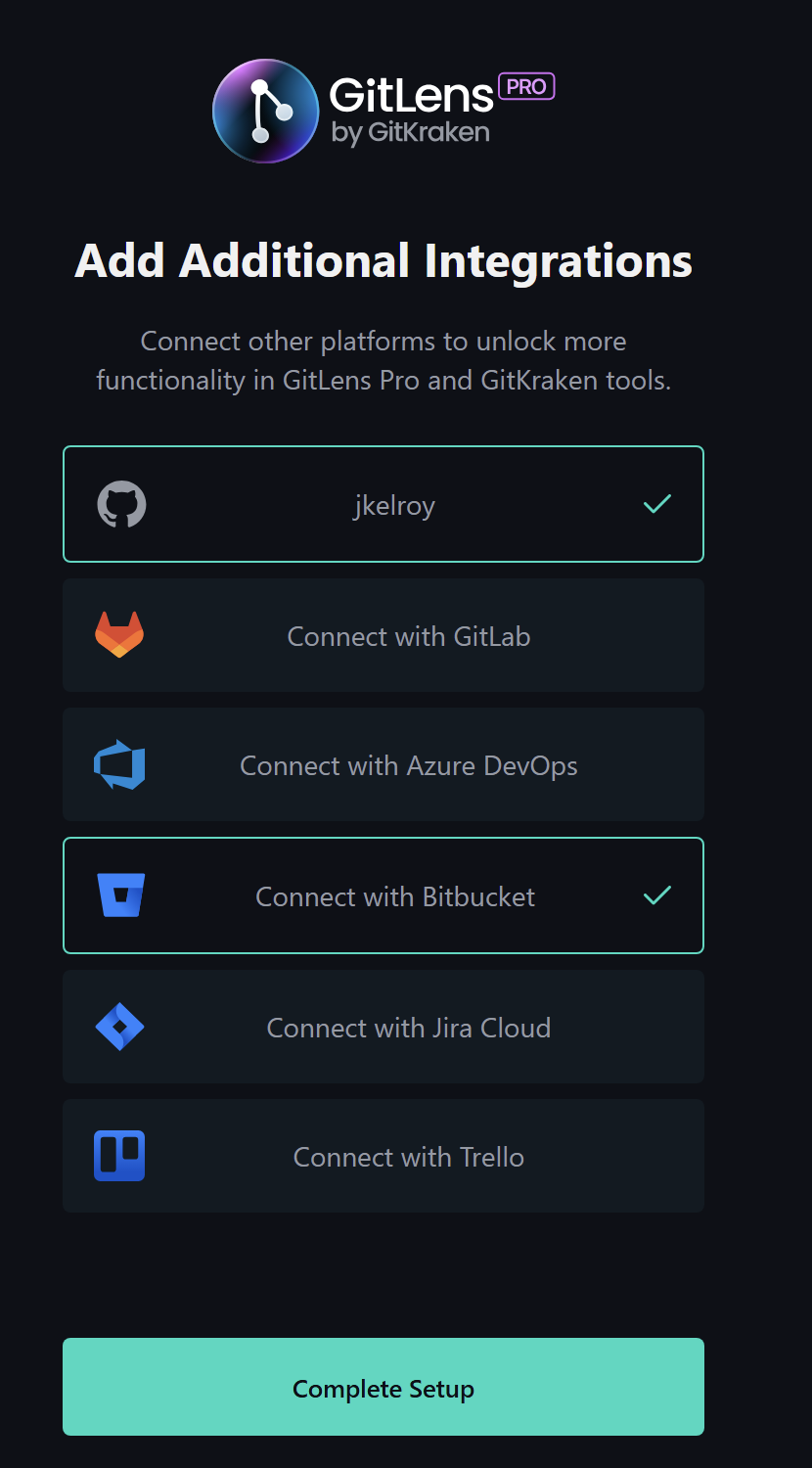812x1468 pixels.
Task: Click the purple PRO badge
Action: point(526,86)
